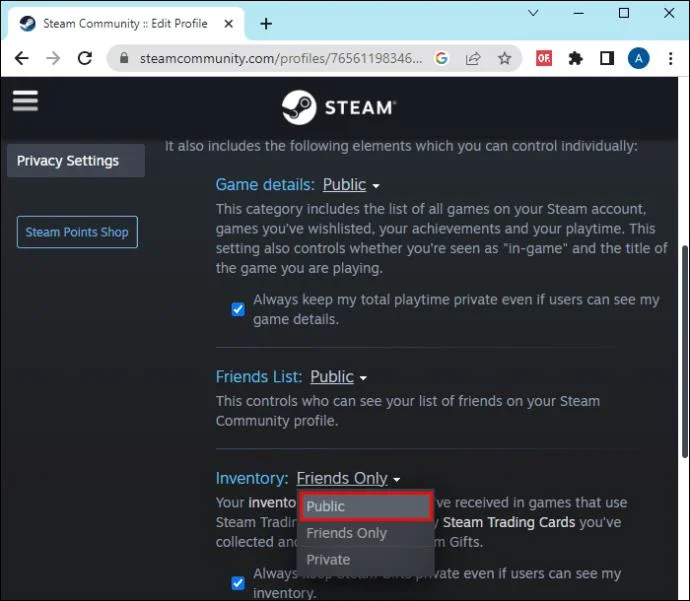Open a new browser tab
This screenshot has width=690, height=601.
pyautogui.click(x=266, y=24)
